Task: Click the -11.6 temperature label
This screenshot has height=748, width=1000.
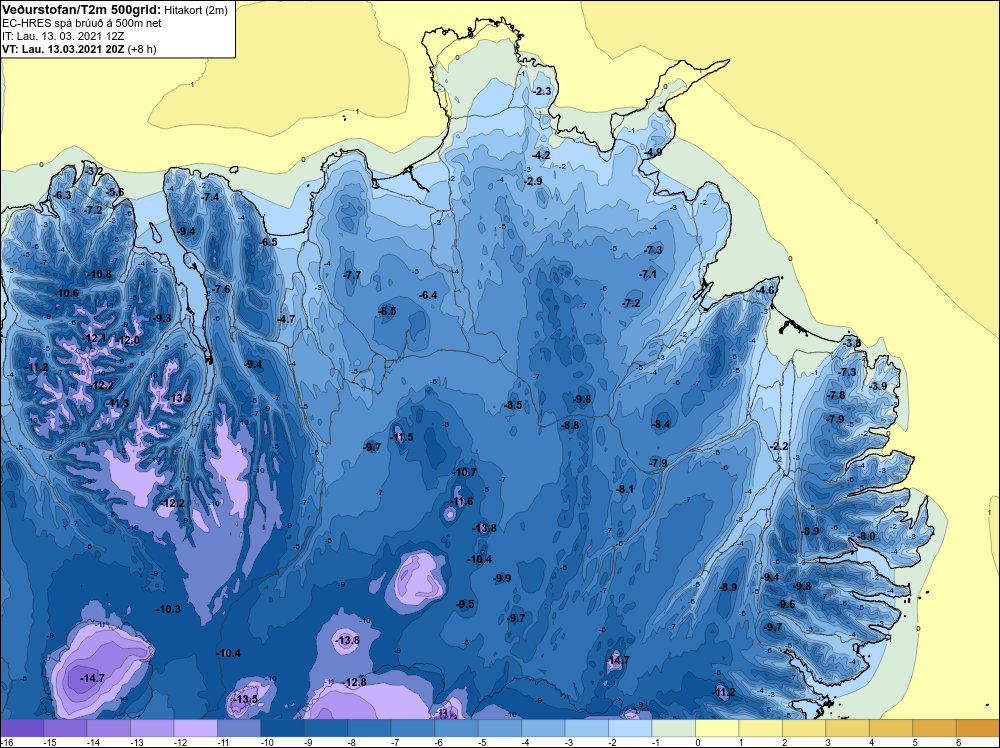Action: click(461, 502)
